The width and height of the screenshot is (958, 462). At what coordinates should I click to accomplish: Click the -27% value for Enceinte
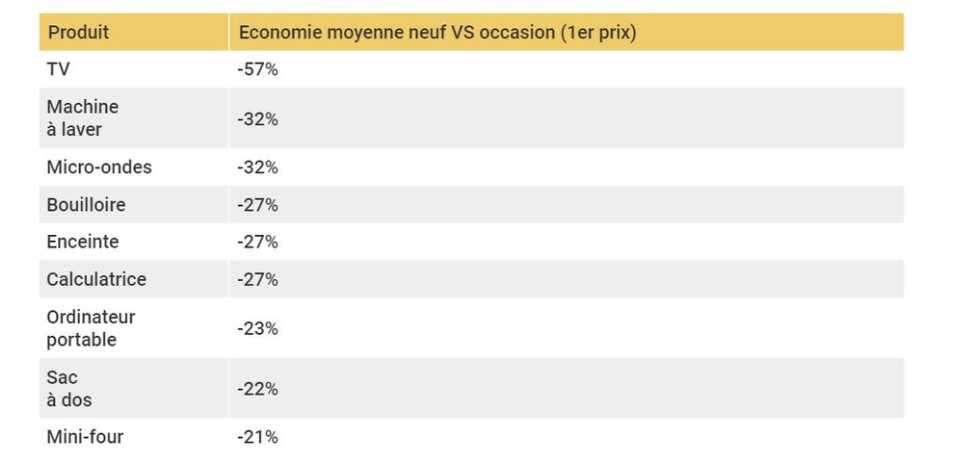(257, 242)
